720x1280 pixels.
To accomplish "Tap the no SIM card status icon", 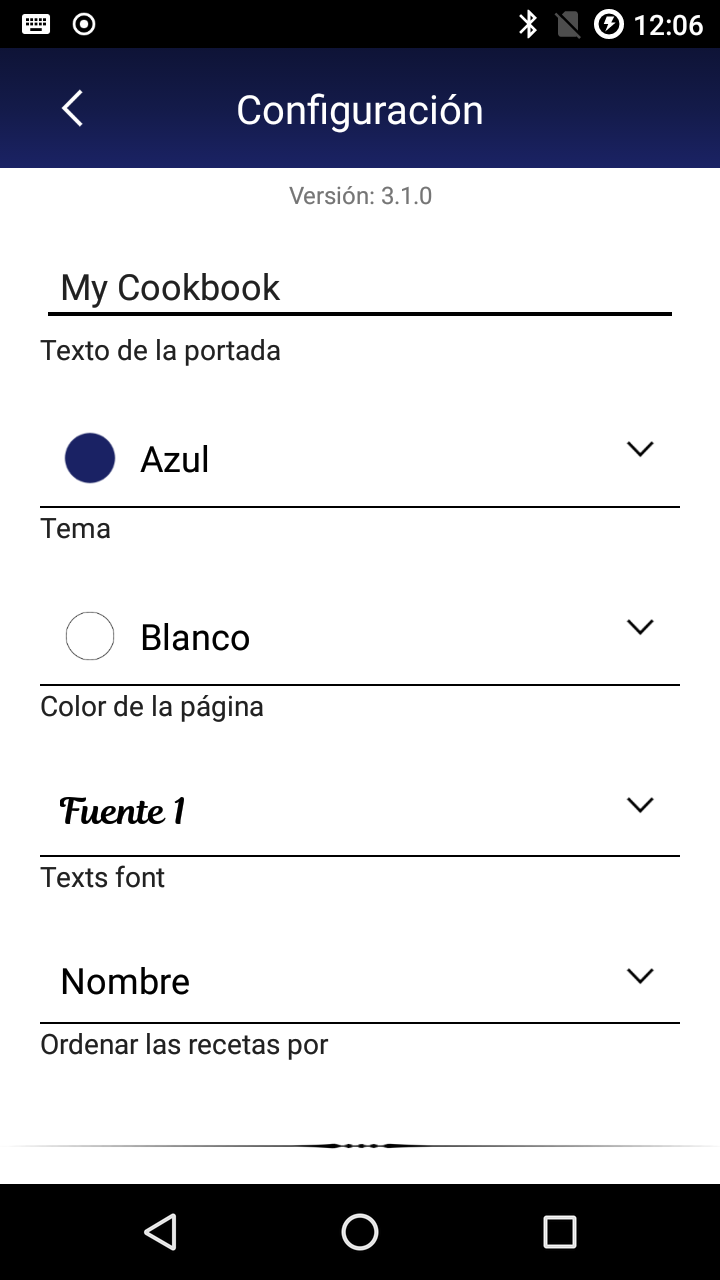I will (x=568, y=24).
